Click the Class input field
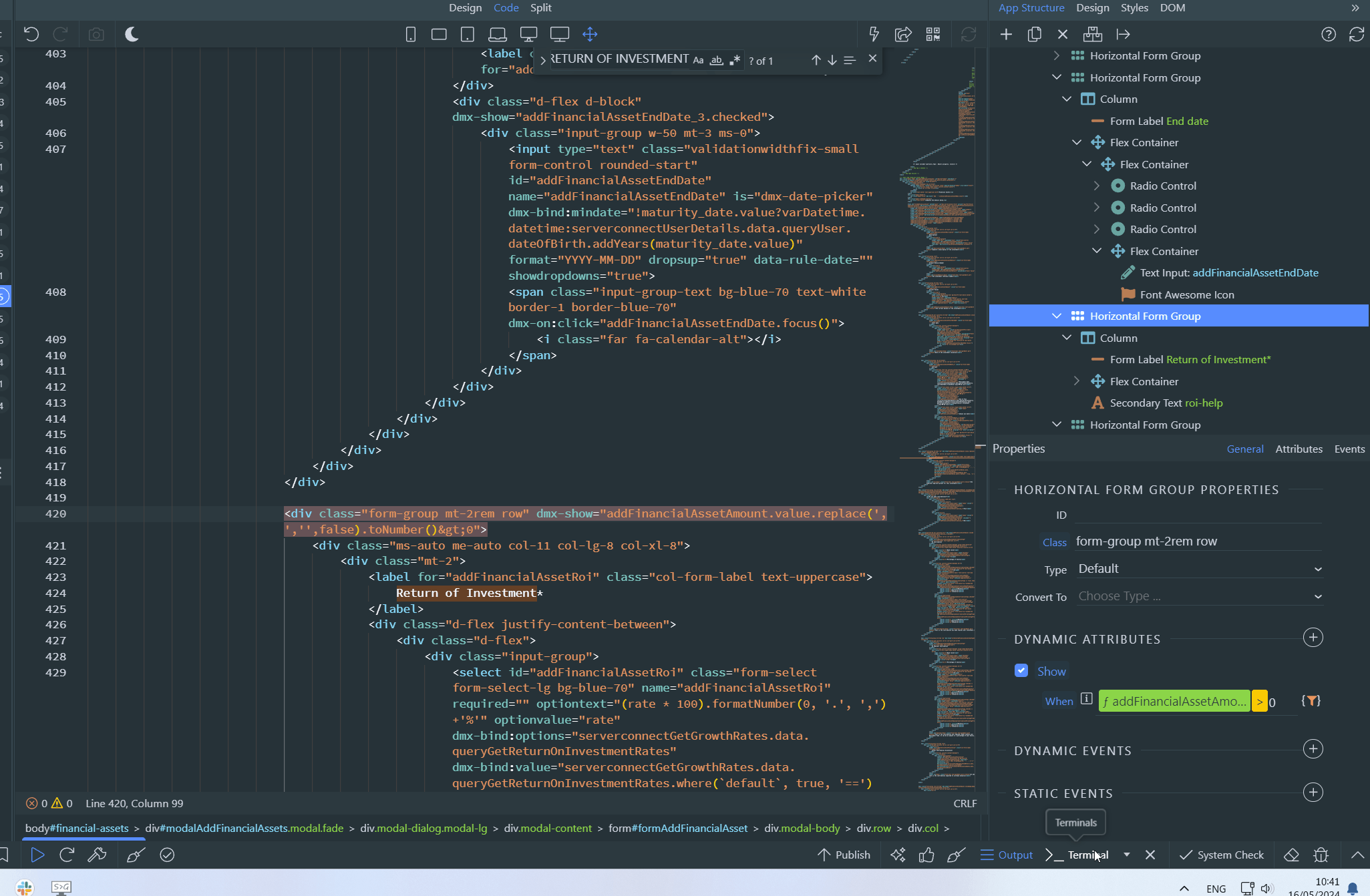 1198,541
